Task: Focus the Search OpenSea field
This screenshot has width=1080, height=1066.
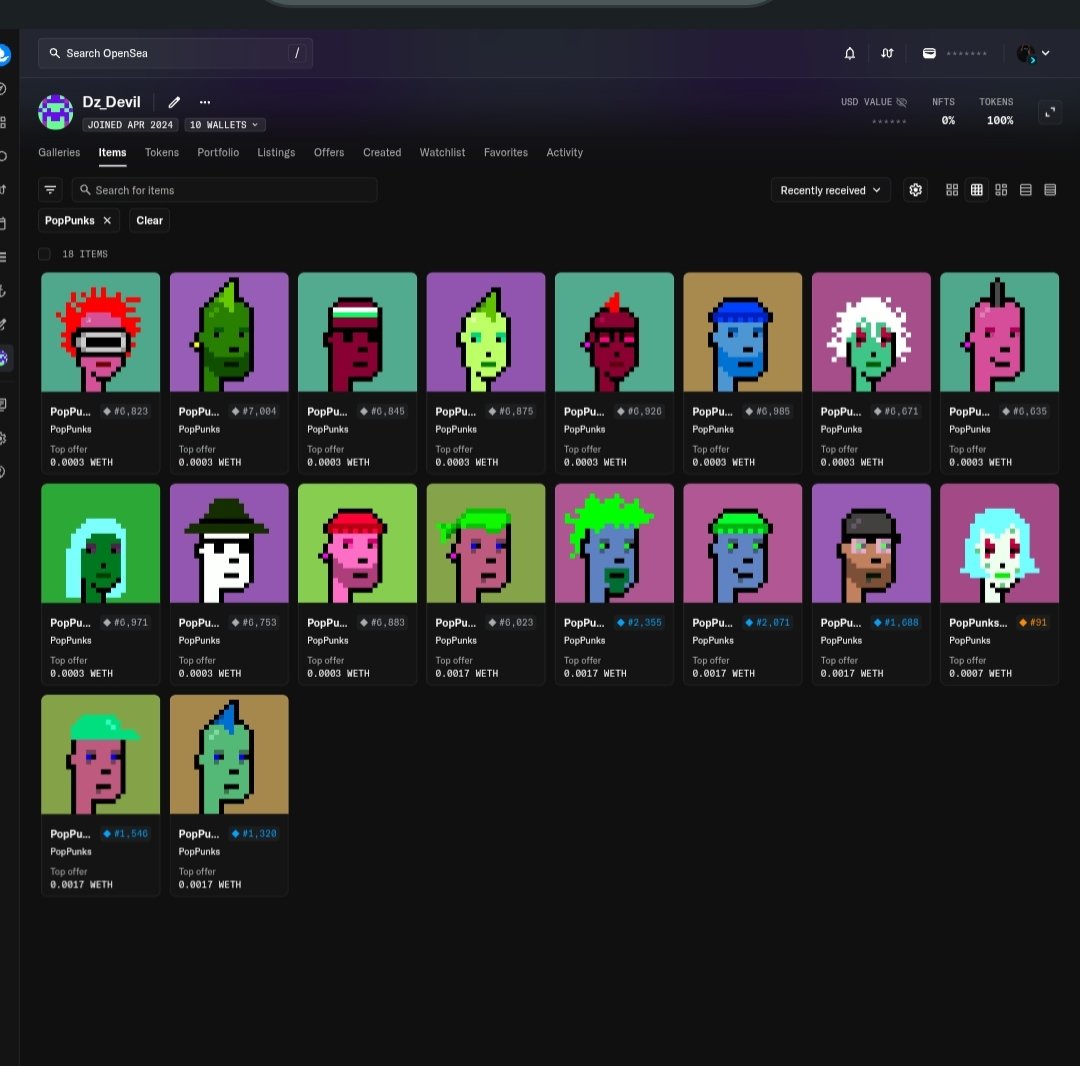Action: [176, 53]
